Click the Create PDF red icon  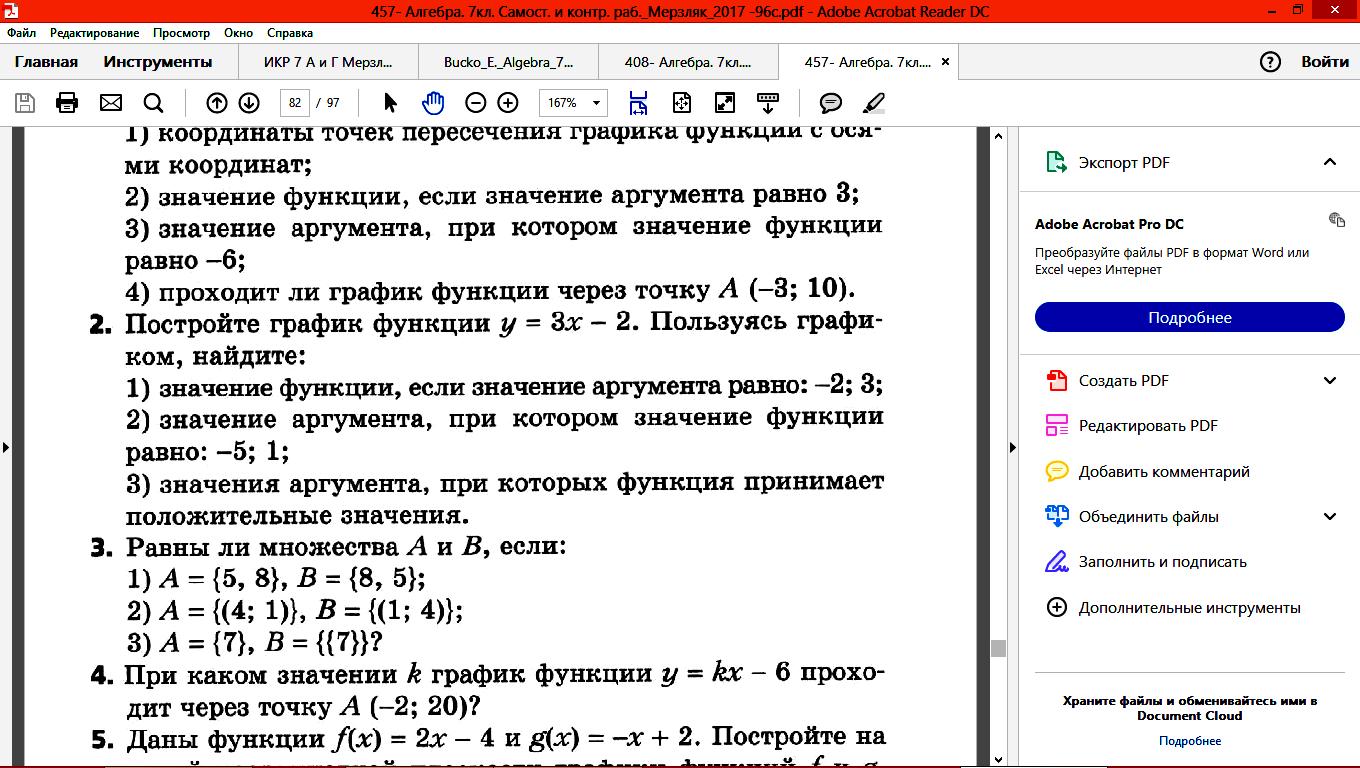(x=1056, y=380)
